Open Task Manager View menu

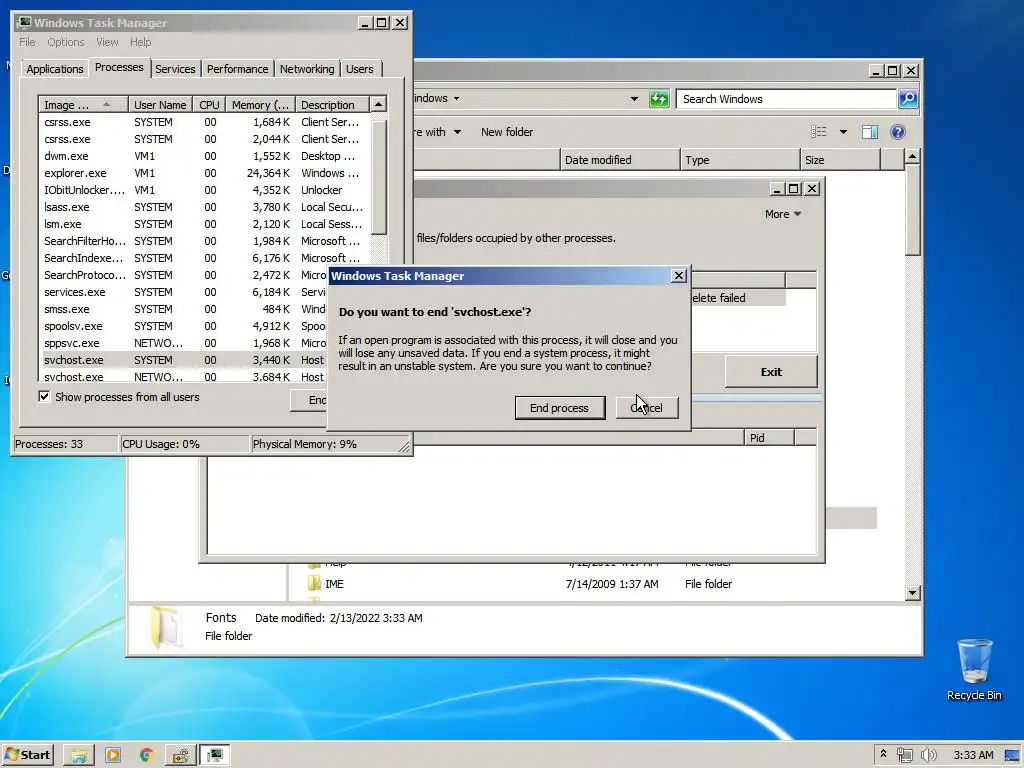[x=107, y=42]
